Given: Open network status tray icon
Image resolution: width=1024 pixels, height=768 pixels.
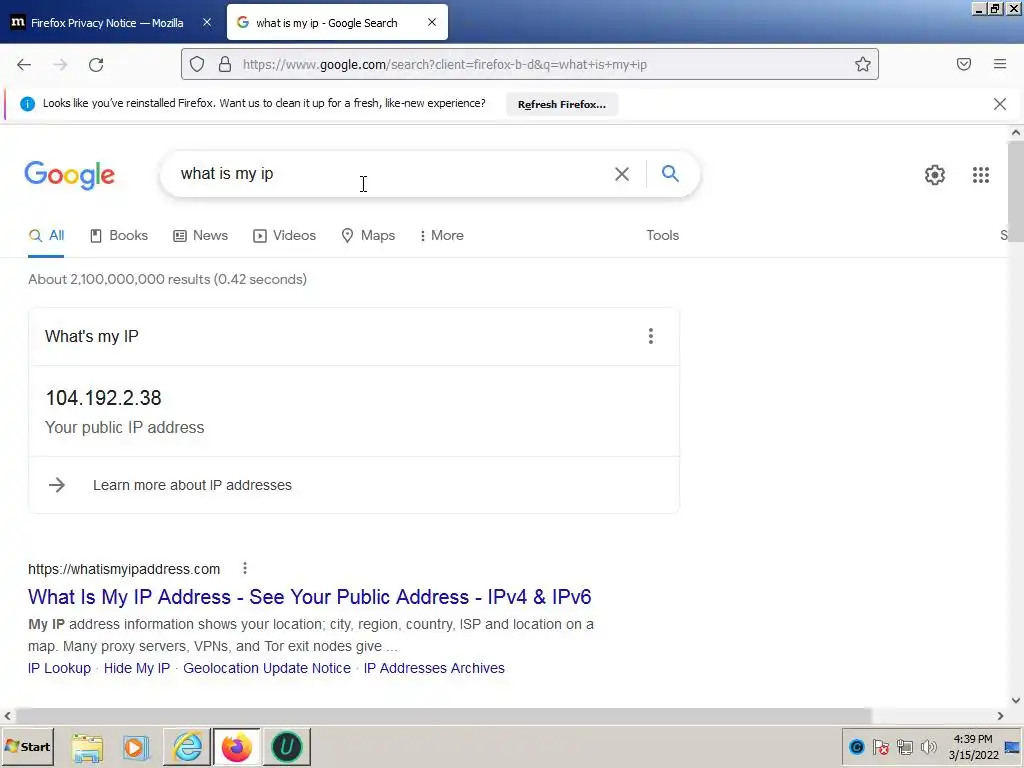Looking at the screenshot, I should point(904,746).
